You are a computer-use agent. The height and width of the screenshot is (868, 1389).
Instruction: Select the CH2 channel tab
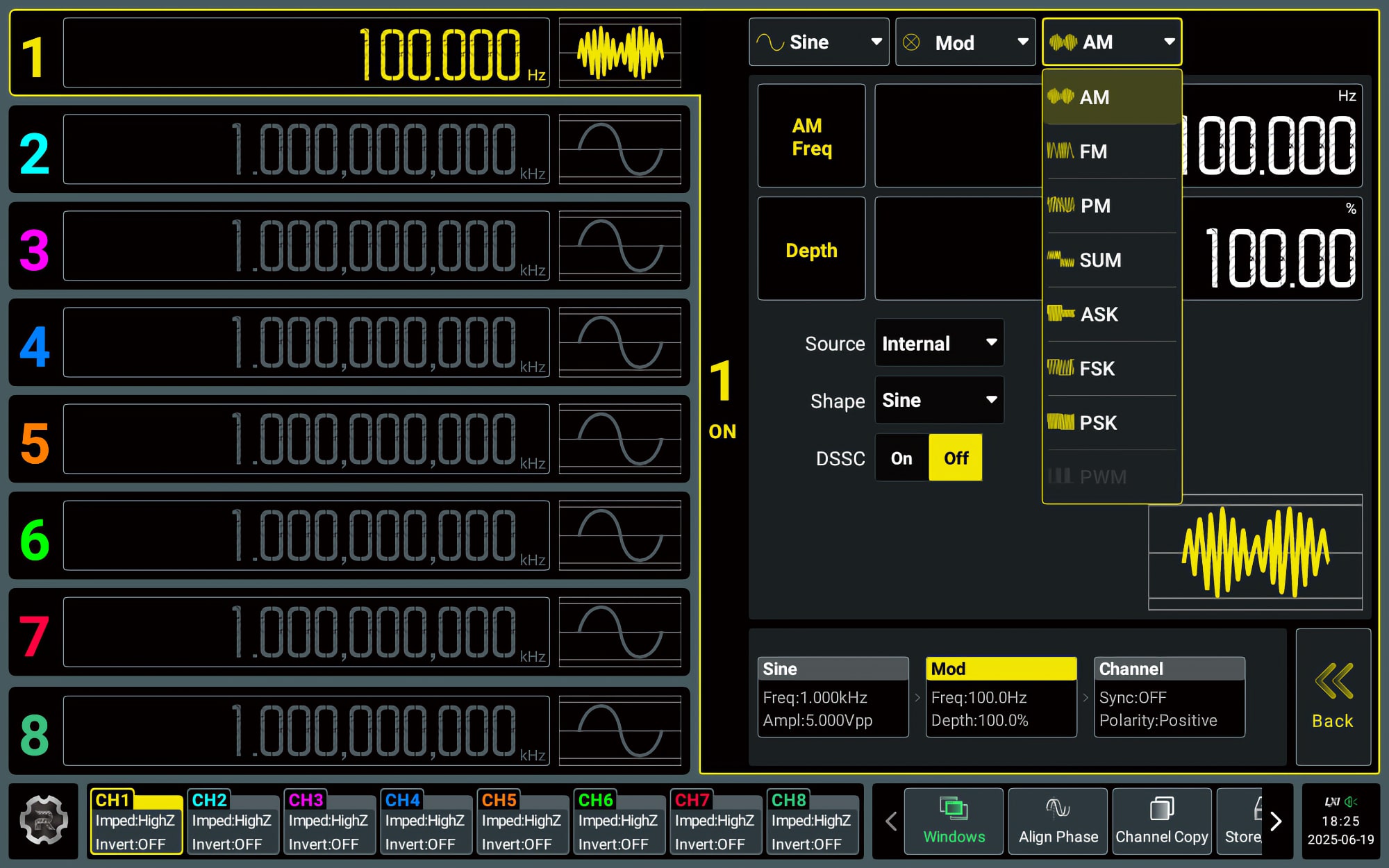[233, 822]
